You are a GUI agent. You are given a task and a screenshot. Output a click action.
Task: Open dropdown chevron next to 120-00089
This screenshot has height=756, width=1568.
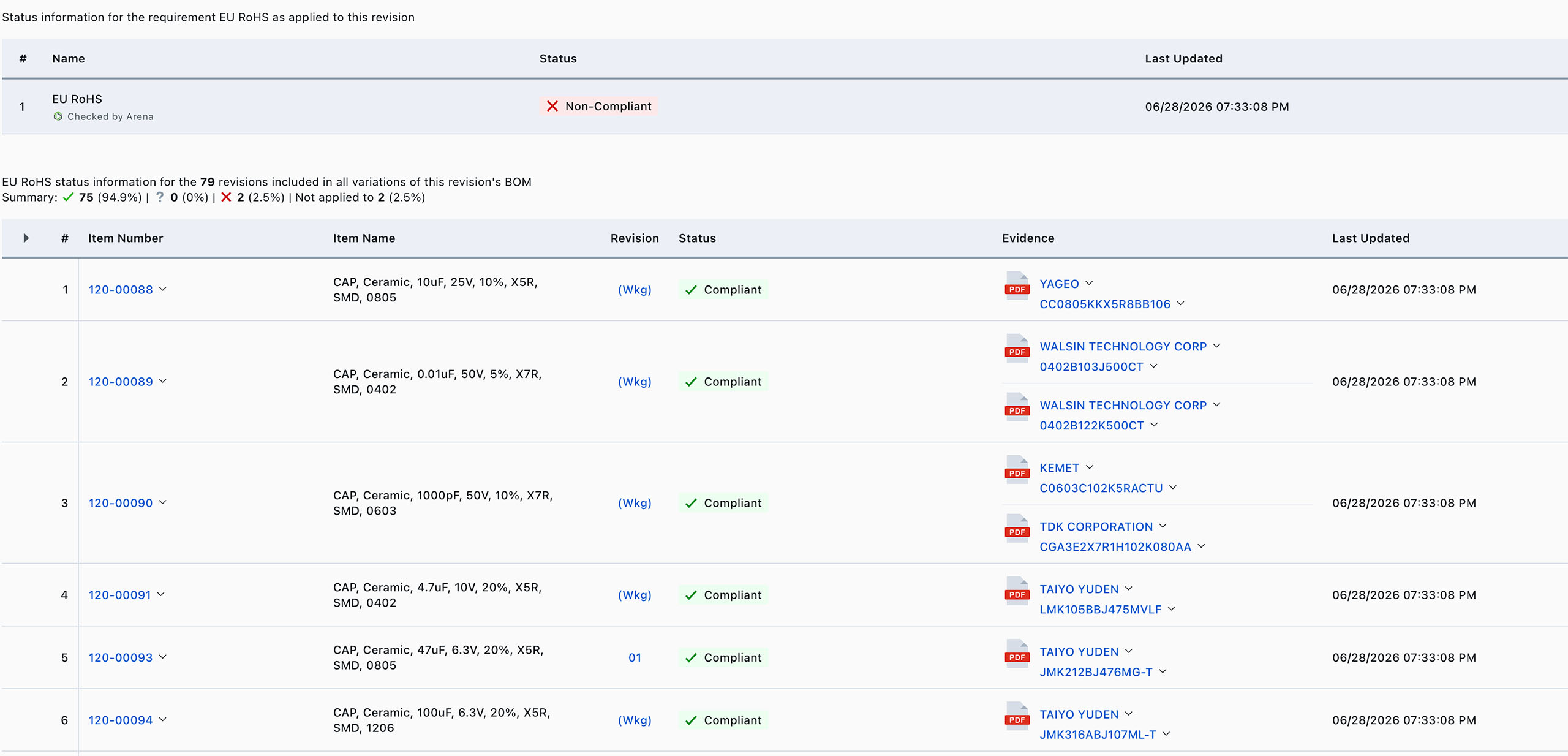163,380
